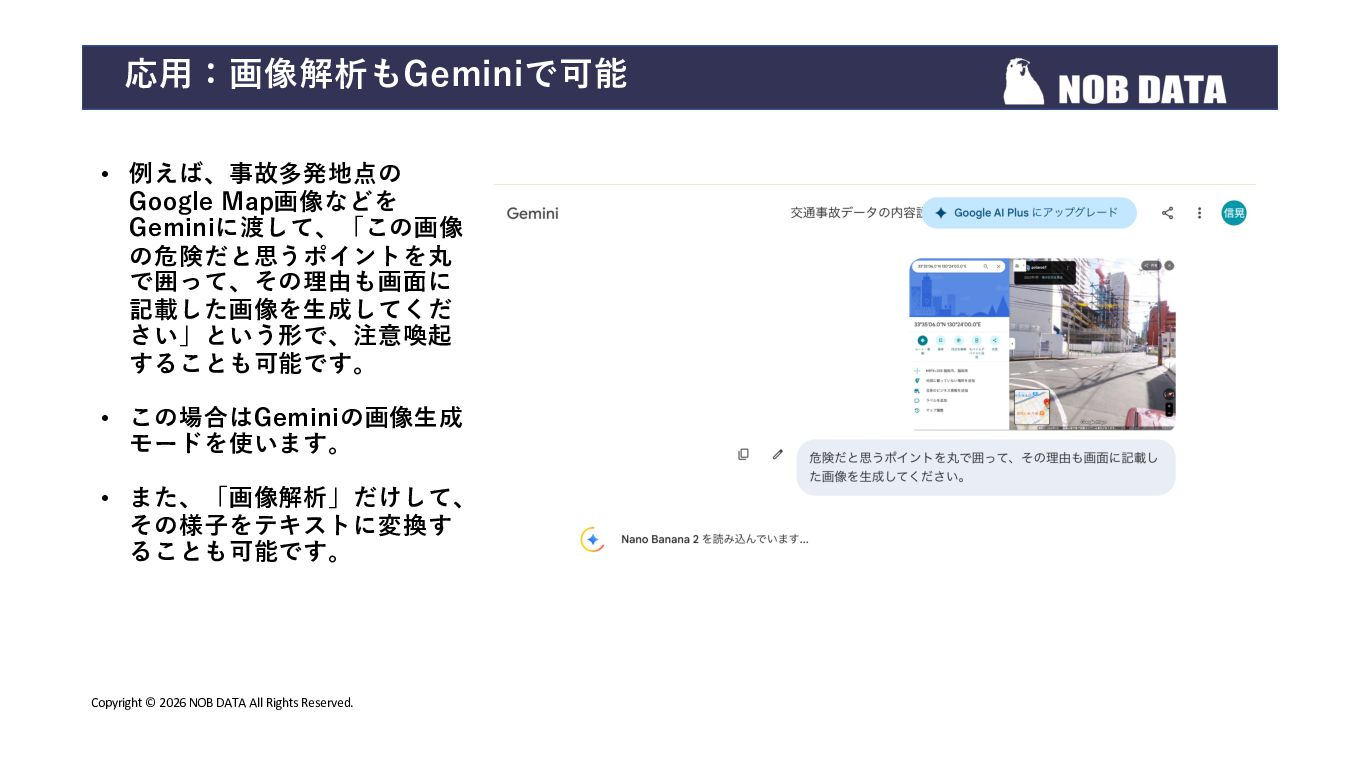Click the bullet starting with また、「画像解析」
The width and height of the screenshot is (1361, 765).
tap(297, 524)
